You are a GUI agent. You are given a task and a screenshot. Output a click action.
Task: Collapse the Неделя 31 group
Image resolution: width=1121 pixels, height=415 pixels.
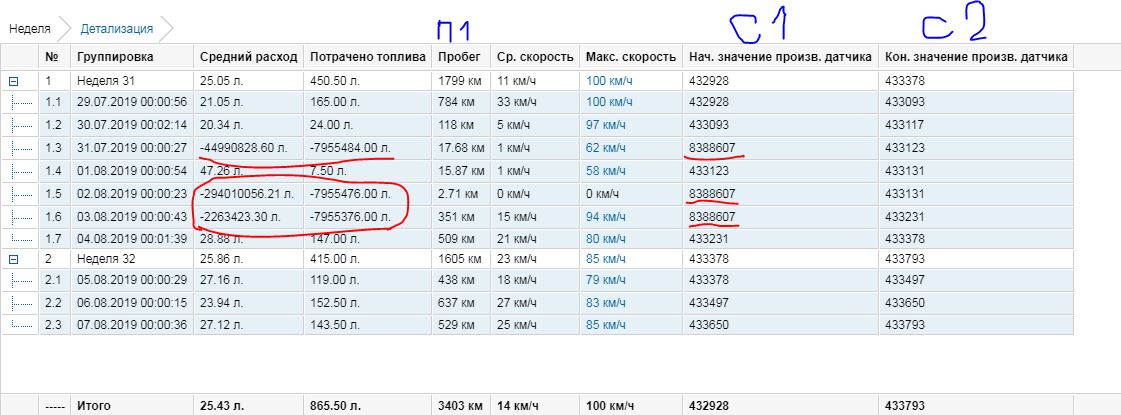pos(12,80)
